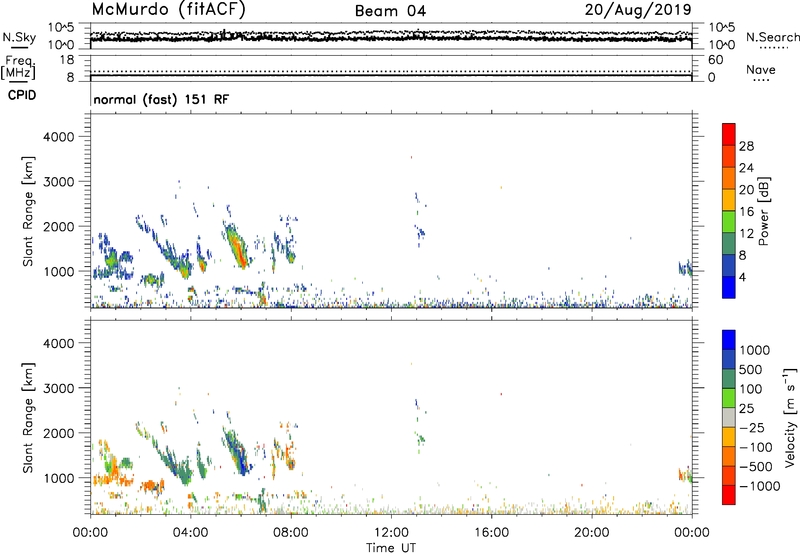Image resolution: width=800 pixels, height=554 pixels.
Task: Click the red bottom segment of the velocity colorbar
Action: (729, 495)
